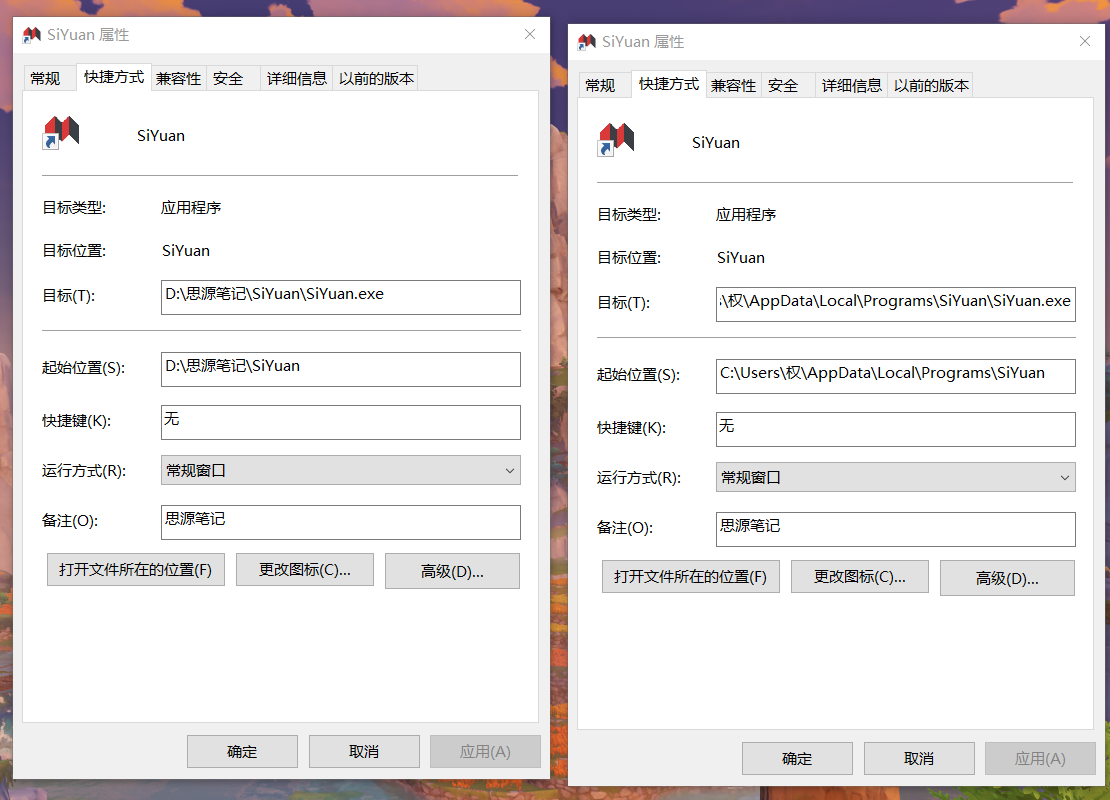Click the 快捷键 field showing 无 in the left dialog
Image resolution: width=1110 pixels, height=800 pixels.
pos(340,422)
